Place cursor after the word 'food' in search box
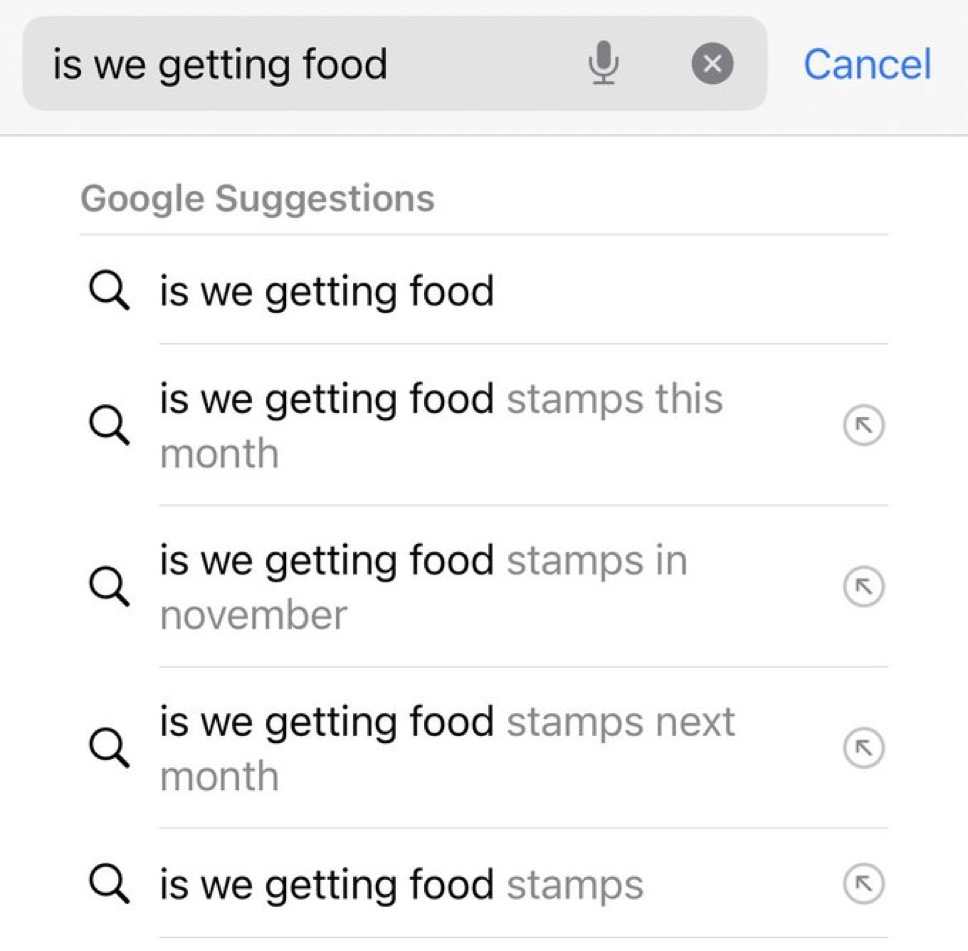This screenshot has width=968, height=951. [x=389, y=66]
